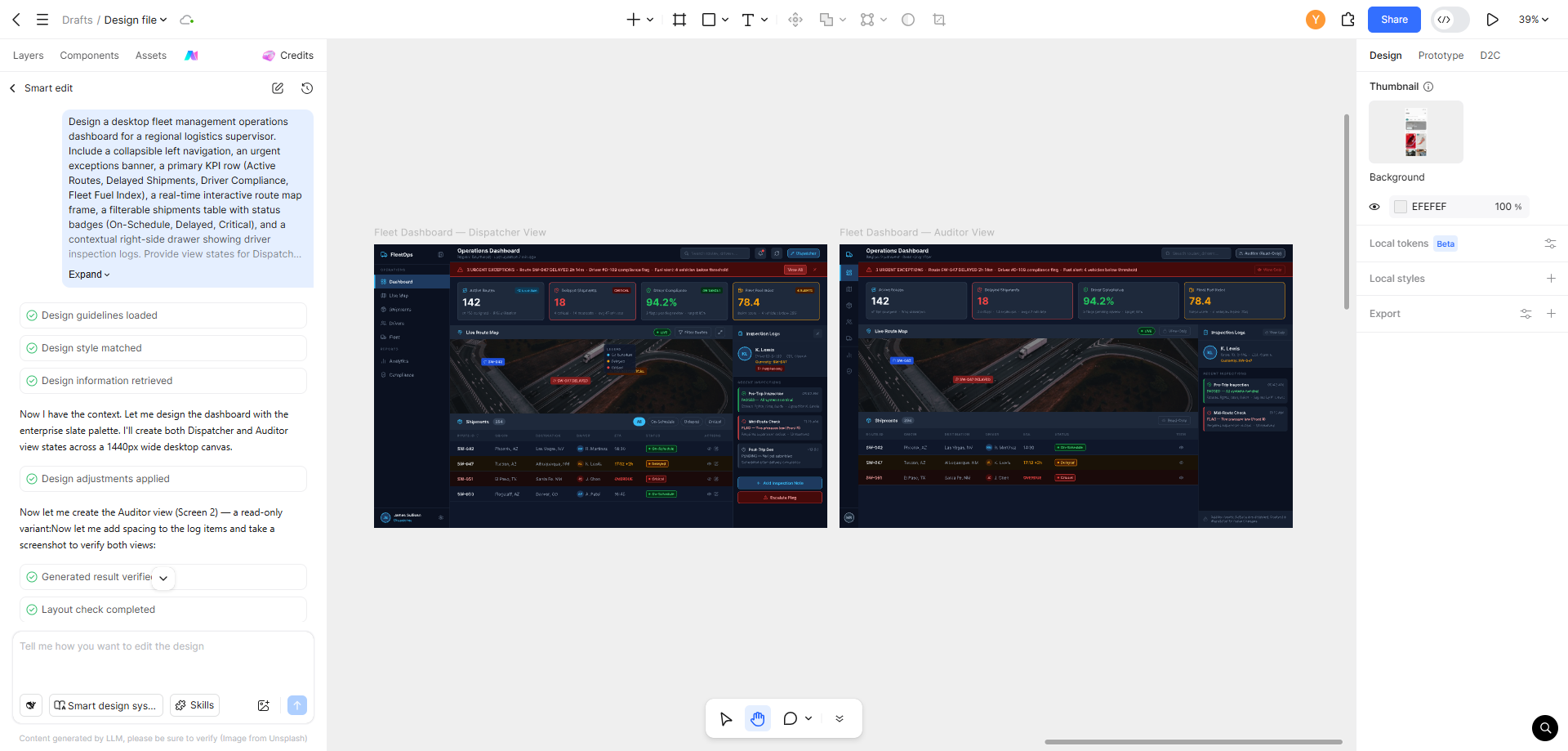Click the Thumbnail info icon
Screen dimensions: 1568x751
(1428, 87)
